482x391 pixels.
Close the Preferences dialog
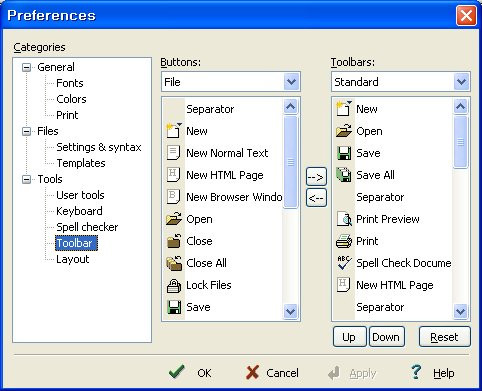[x=466, y=15]
